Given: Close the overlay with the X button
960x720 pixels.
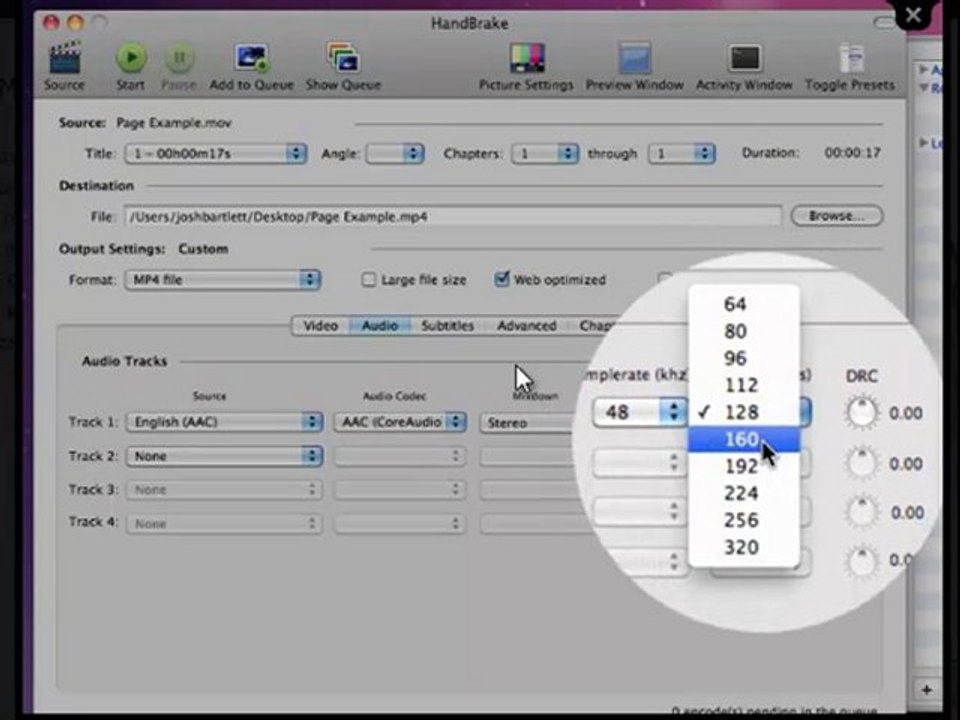Looking at the screenshot, I should pyautogui.click(x=913, y=15).
